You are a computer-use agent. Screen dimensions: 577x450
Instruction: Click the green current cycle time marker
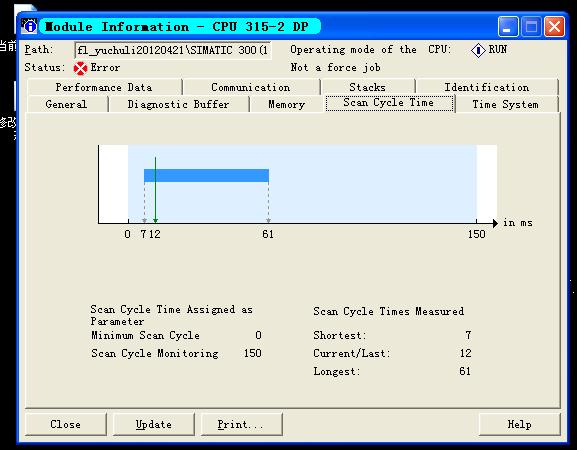click(x=155, y=190)
